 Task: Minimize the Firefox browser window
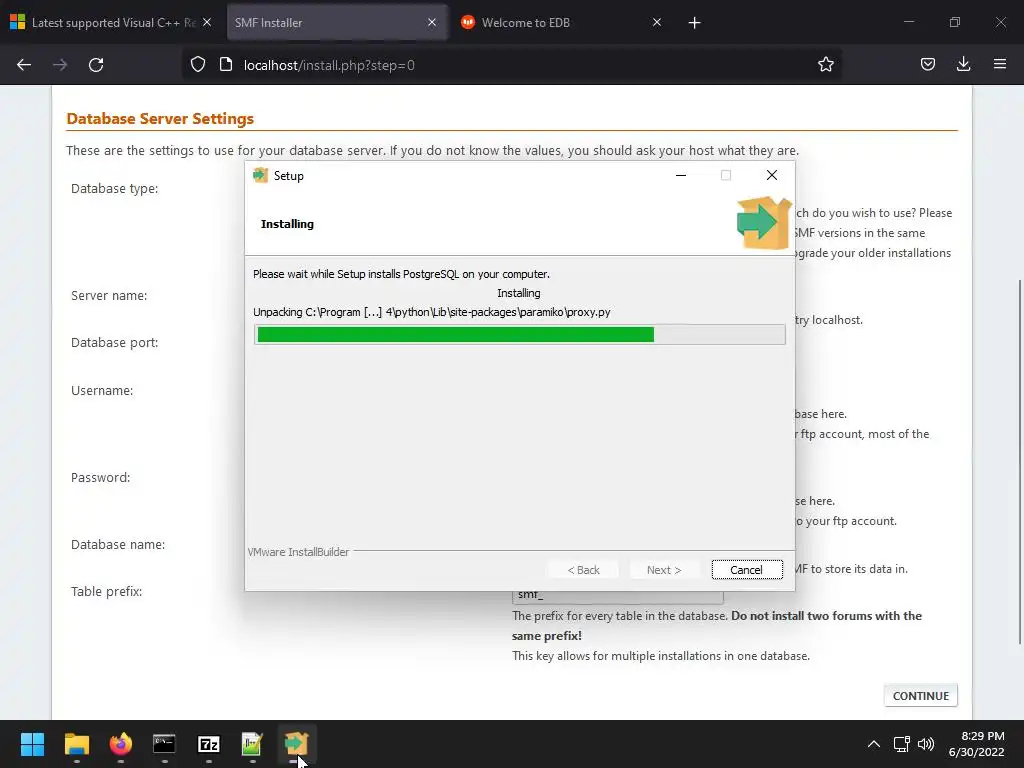point(908,22)
